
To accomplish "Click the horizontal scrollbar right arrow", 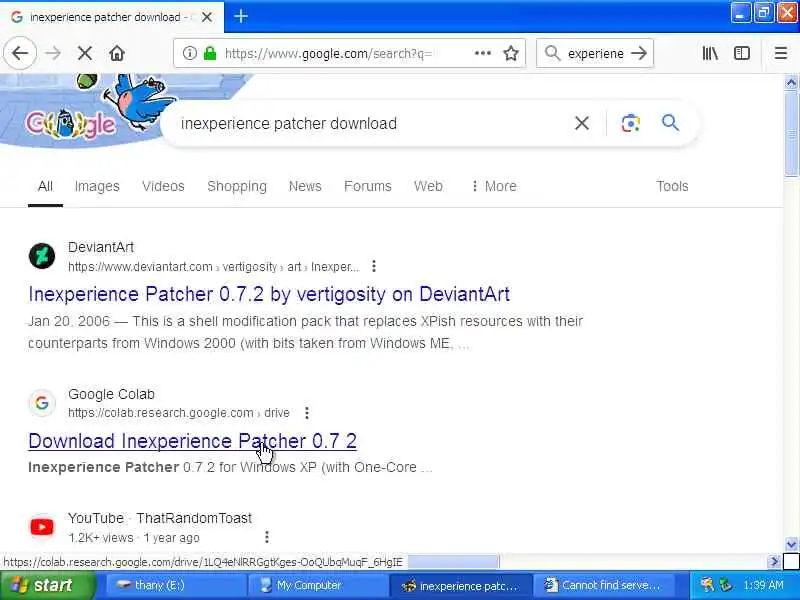I will click(x=774, y=562).
